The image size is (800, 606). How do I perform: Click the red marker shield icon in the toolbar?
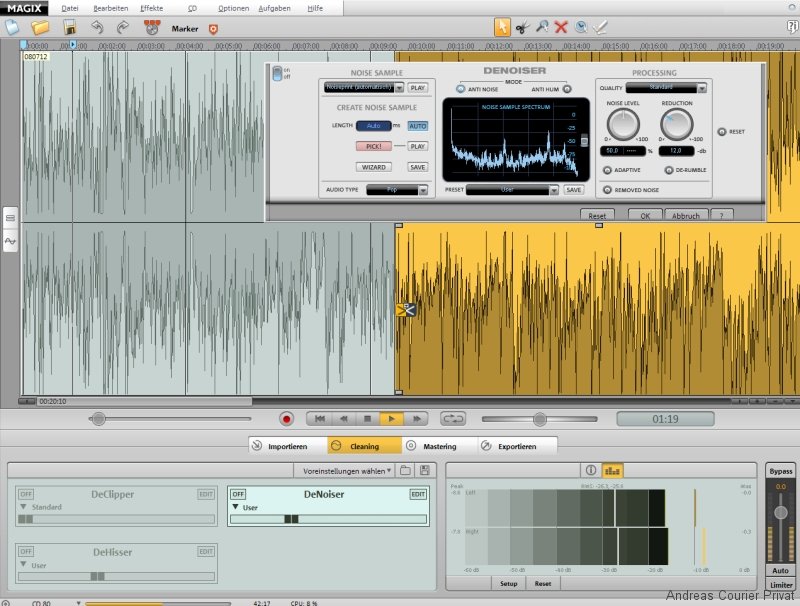[x=213, y=29]
